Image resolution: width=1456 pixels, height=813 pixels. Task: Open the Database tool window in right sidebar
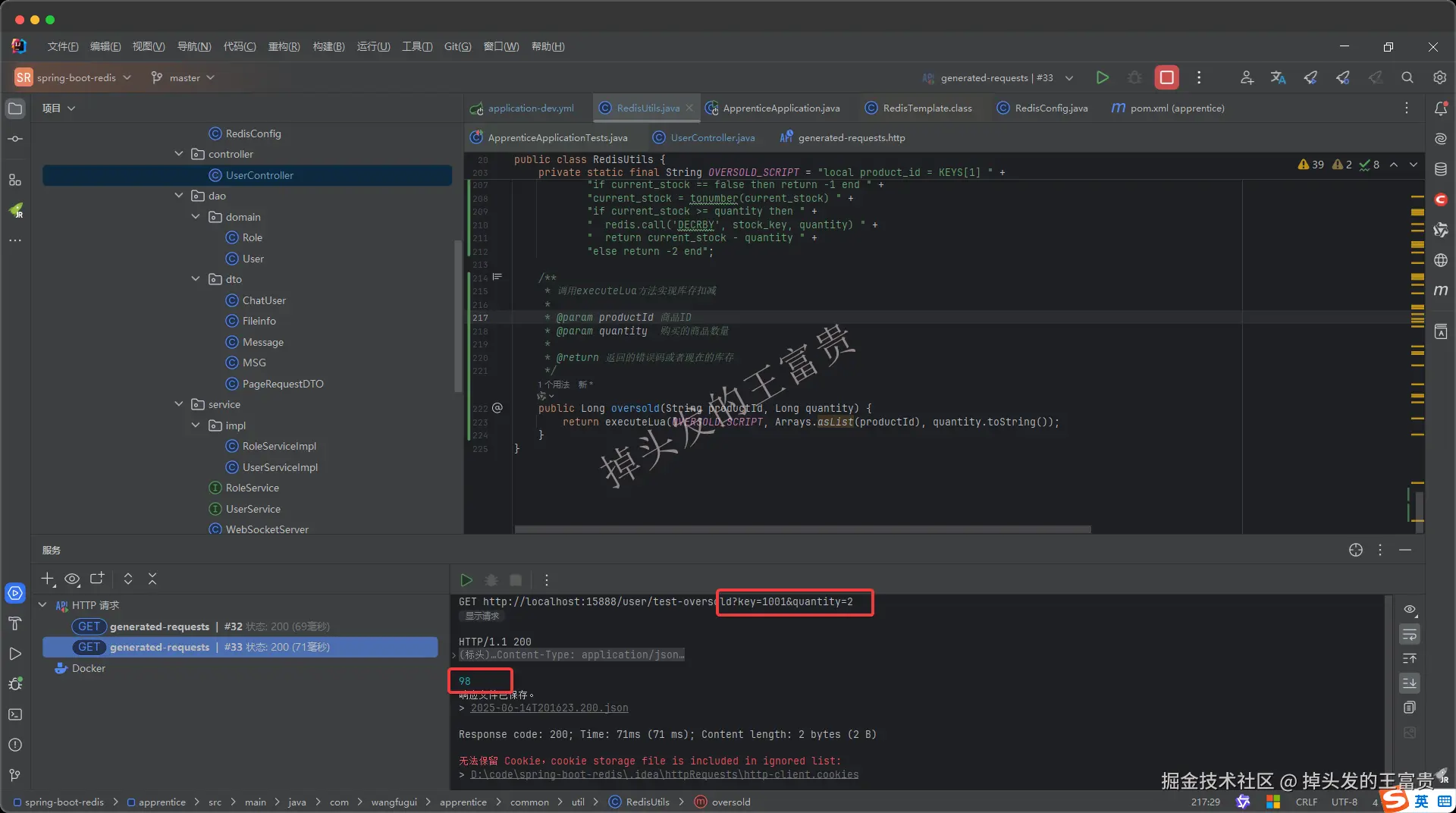coord(1441,169)
